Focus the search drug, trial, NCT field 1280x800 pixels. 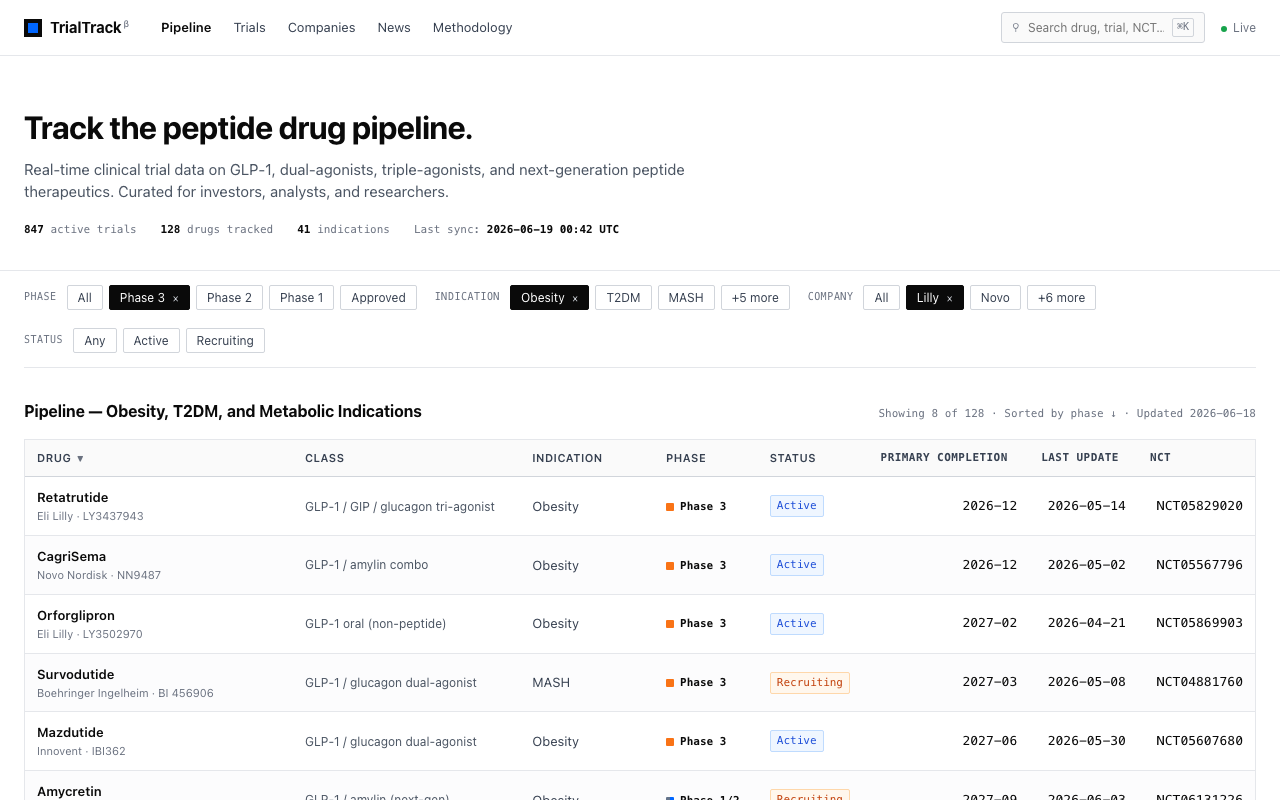[1102, 28]
